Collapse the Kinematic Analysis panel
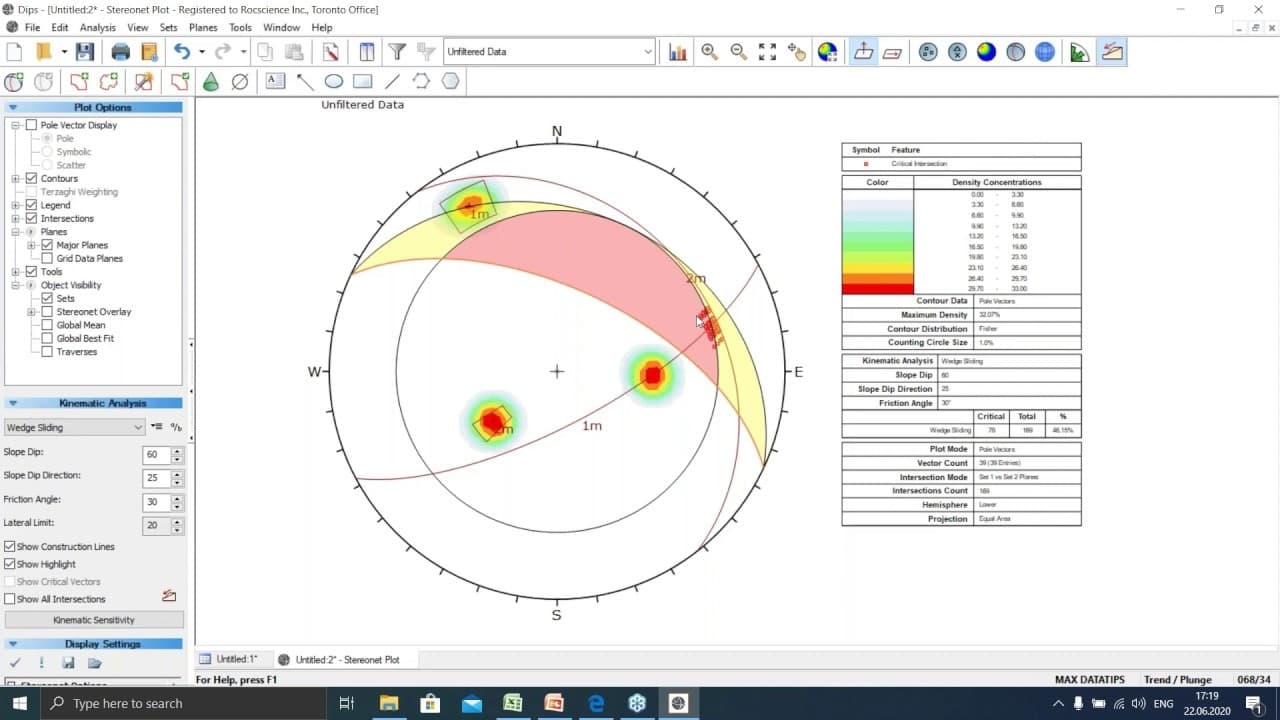Viewport: 1280px width, 720px height. [x=13, y=403]
